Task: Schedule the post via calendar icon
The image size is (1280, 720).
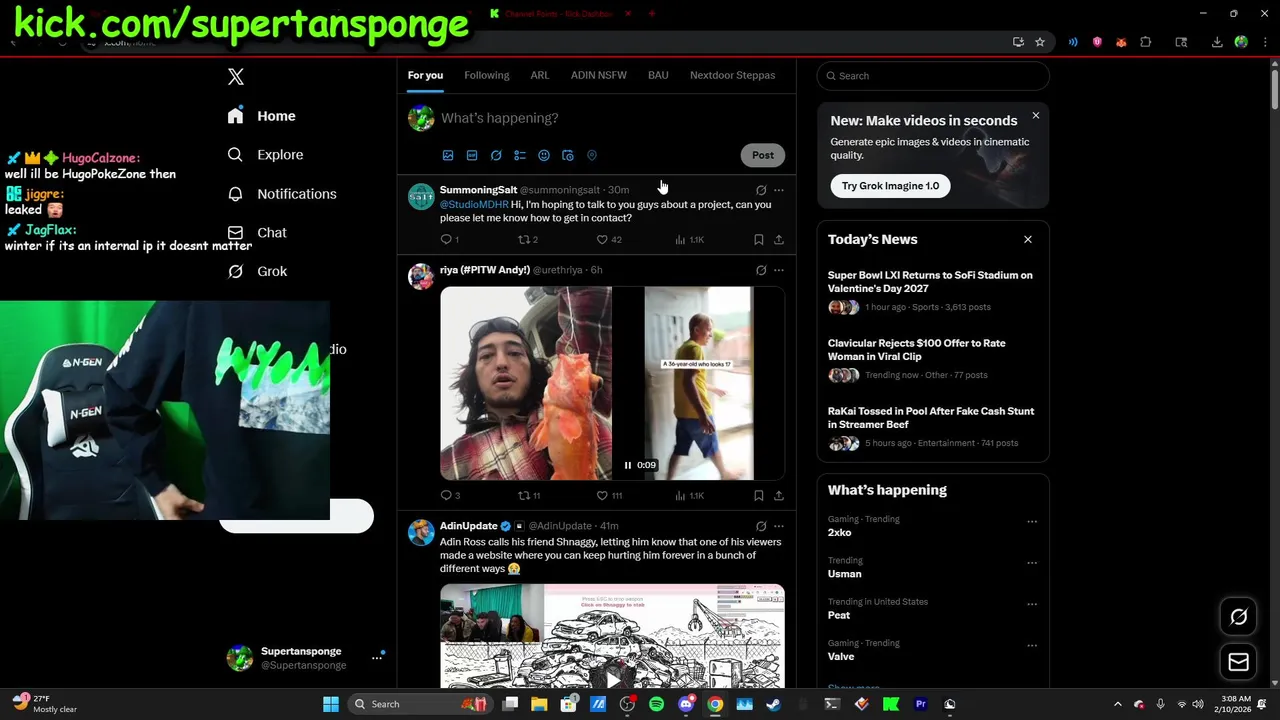Action: (568, 156)
